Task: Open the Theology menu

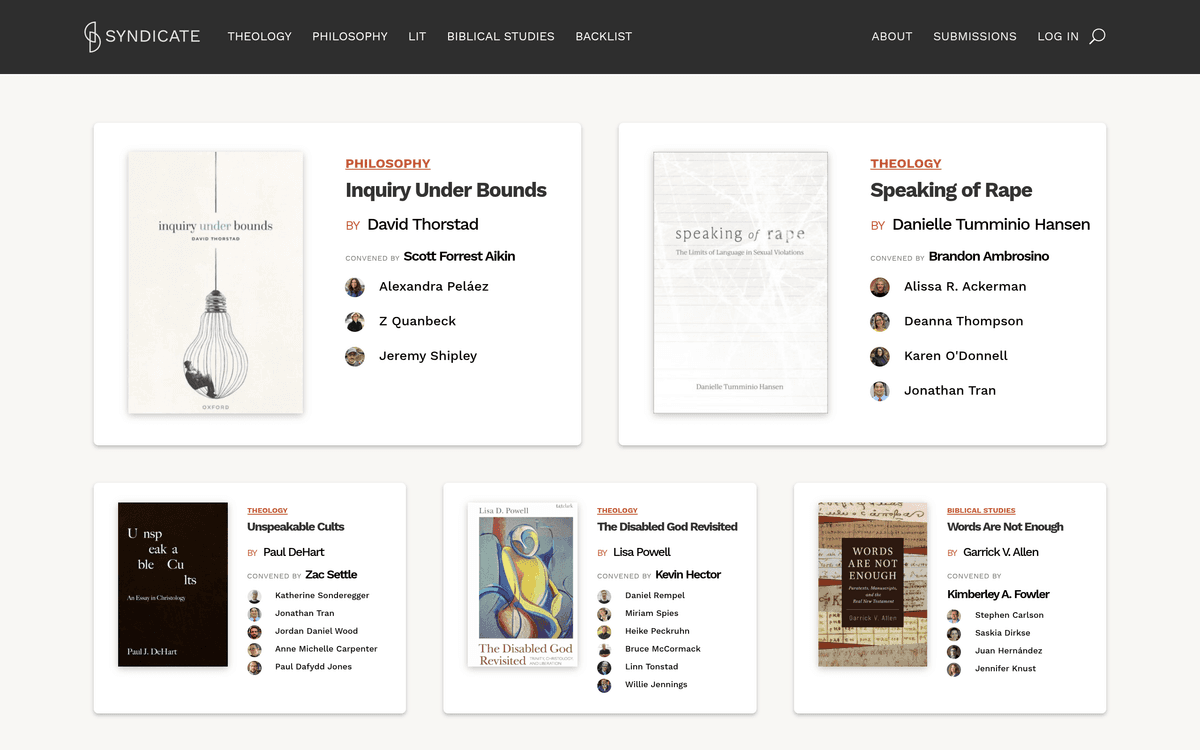Action: (x=260, y=36)
